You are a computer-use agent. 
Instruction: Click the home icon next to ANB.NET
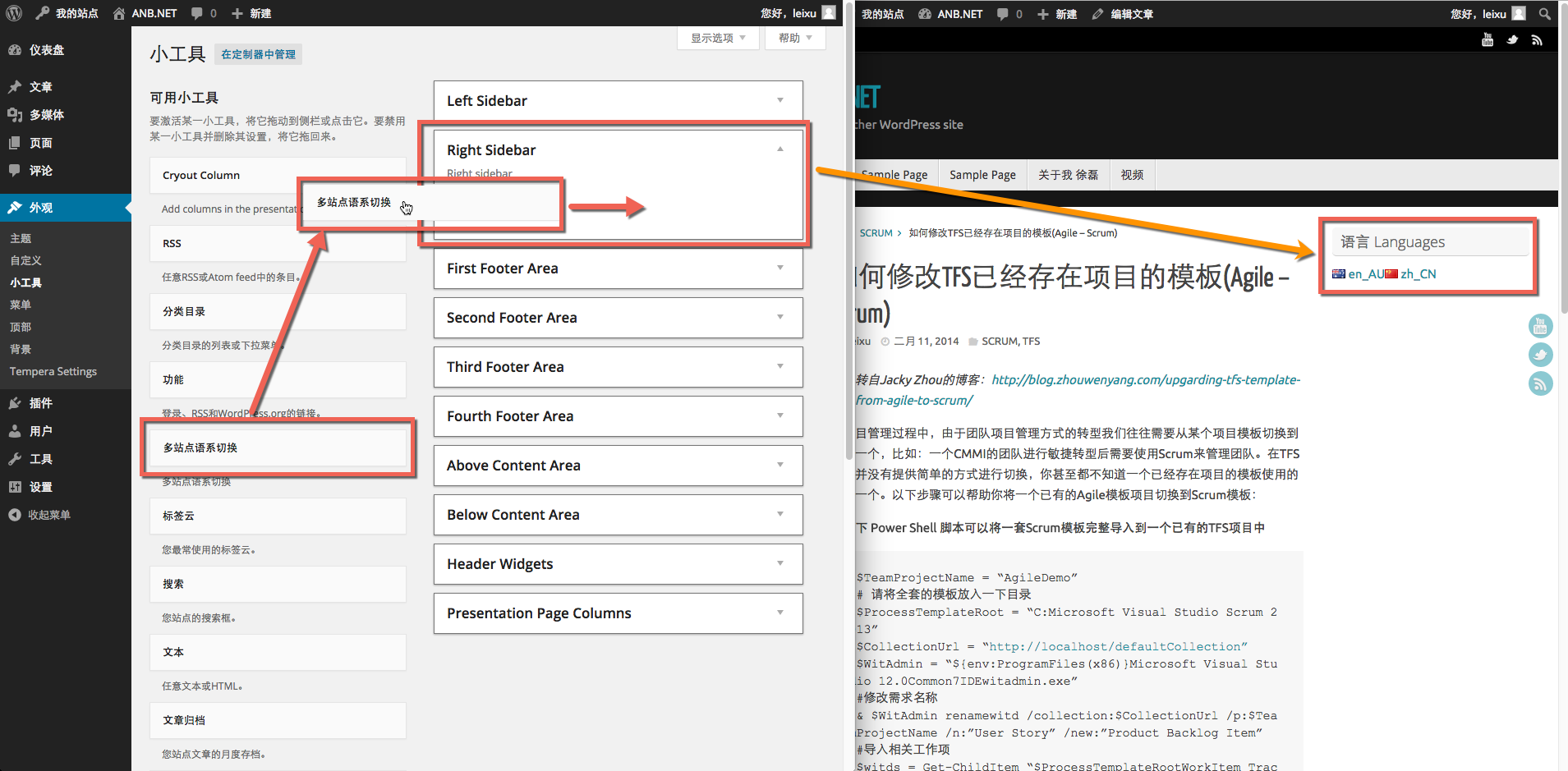pyautogui.click(x=120, y=13)
